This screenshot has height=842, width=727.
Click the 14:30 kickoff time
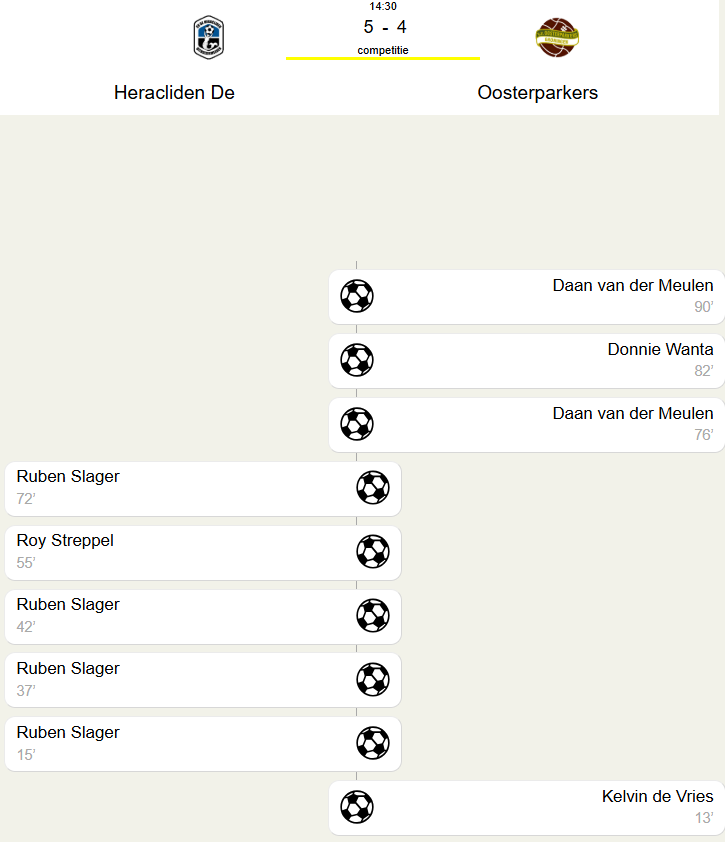tap(383, 7)
